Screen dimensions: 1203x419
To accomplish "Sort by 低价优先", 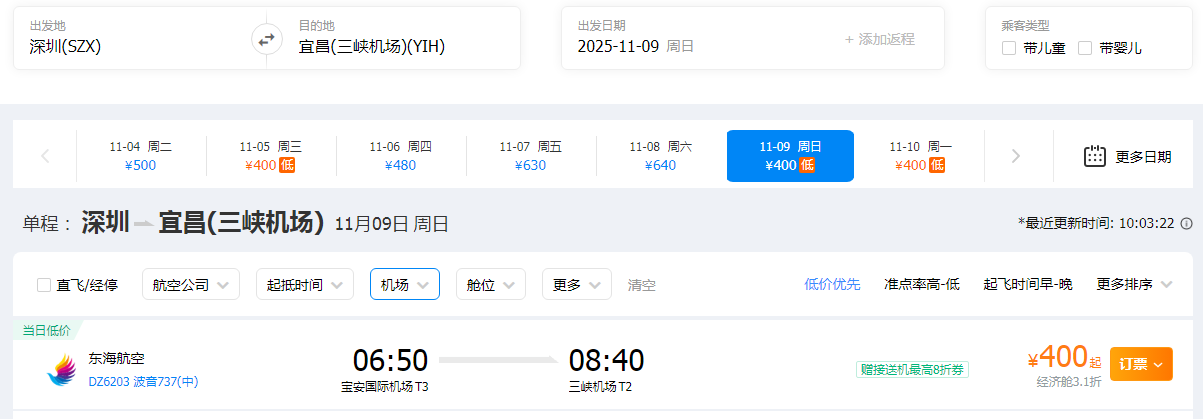I will point(832,285).
